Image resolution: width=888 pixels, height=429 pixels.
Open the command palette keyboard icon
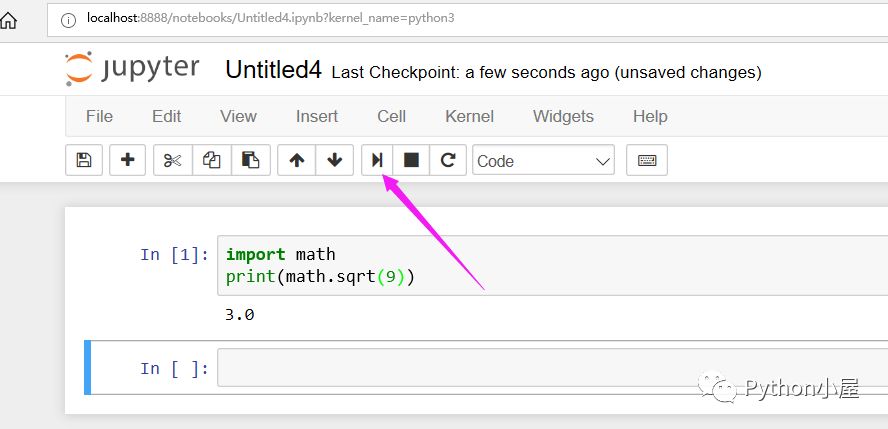coord(647,160)
